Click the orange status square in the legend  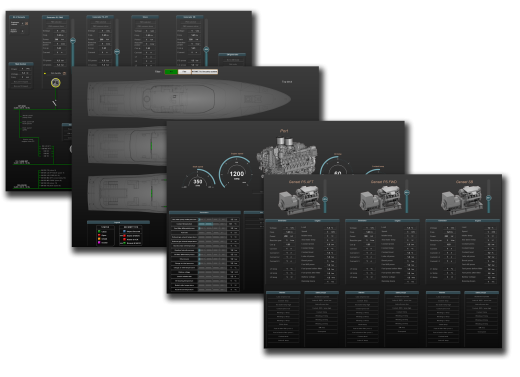tap(99, 239)
